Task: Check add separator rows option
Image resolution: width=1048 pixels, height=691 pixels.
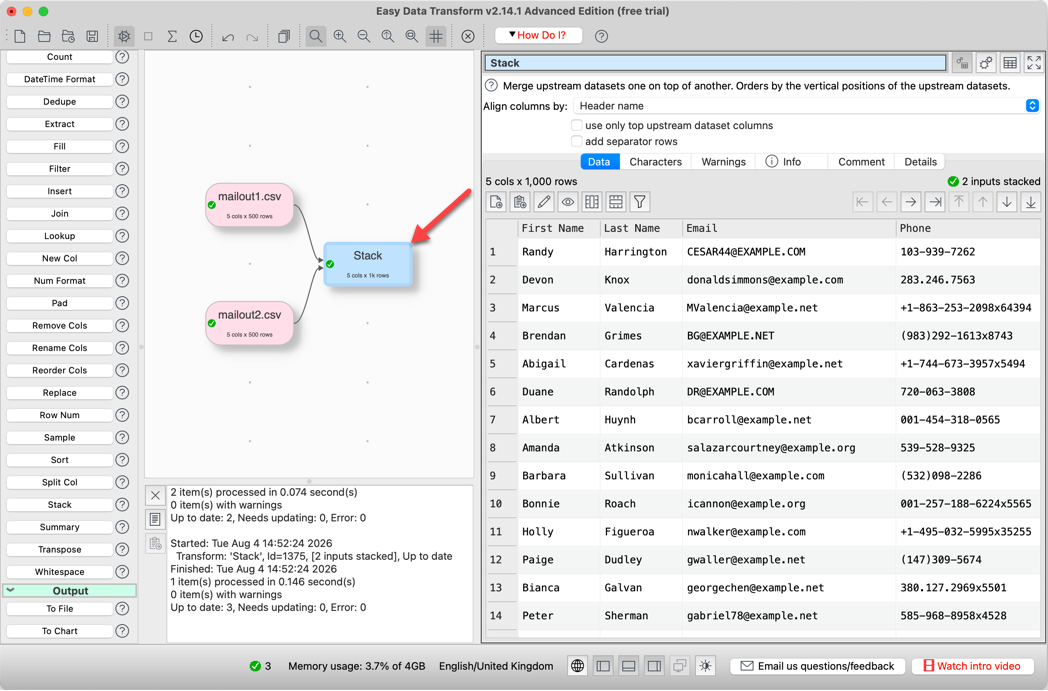Action: click(577, 141)
